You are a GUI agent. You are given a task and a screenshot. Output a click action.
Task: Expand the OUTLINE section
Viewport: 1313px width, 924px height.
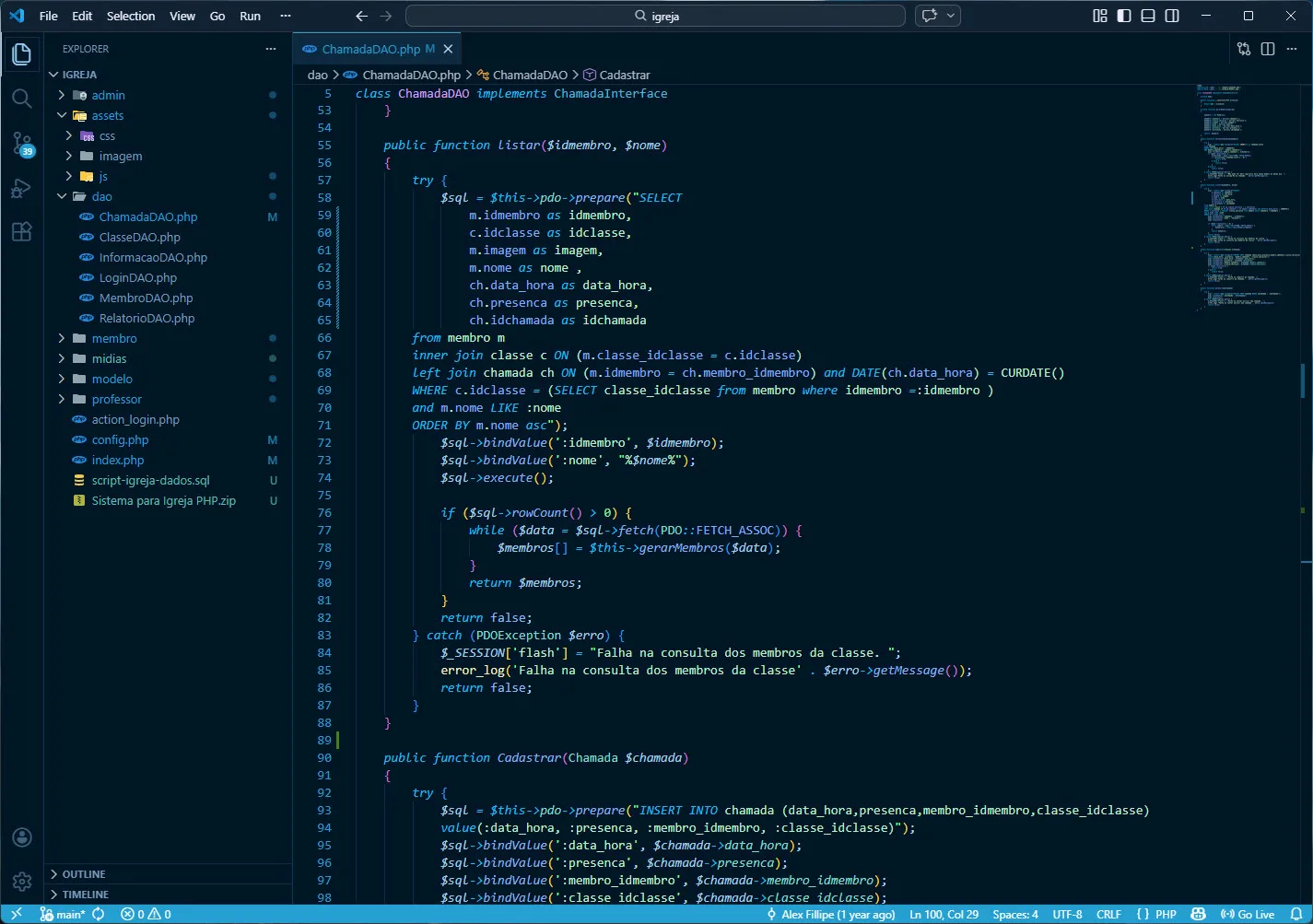click(x=83, y=873)
